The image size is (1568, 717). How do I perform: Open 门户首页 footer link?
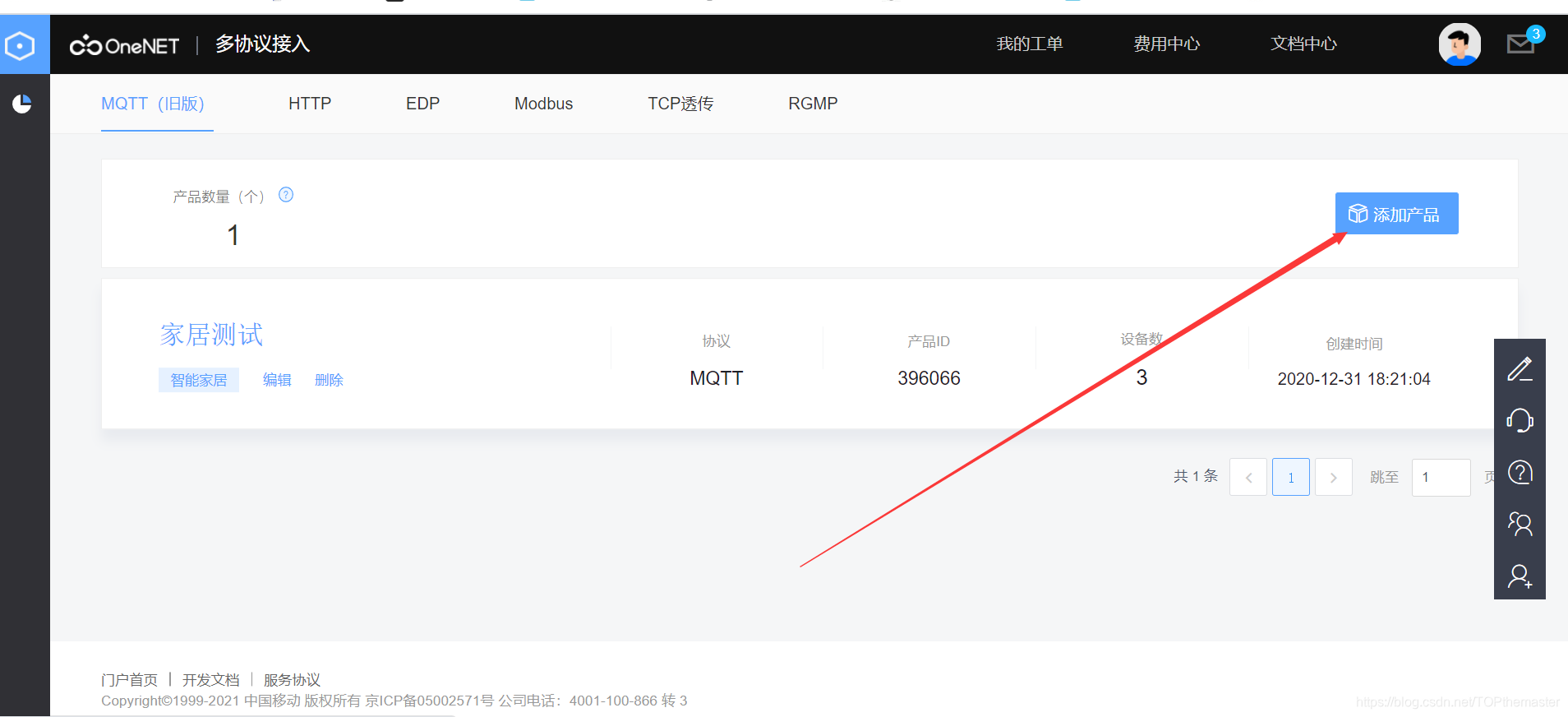tap(129, 680)
